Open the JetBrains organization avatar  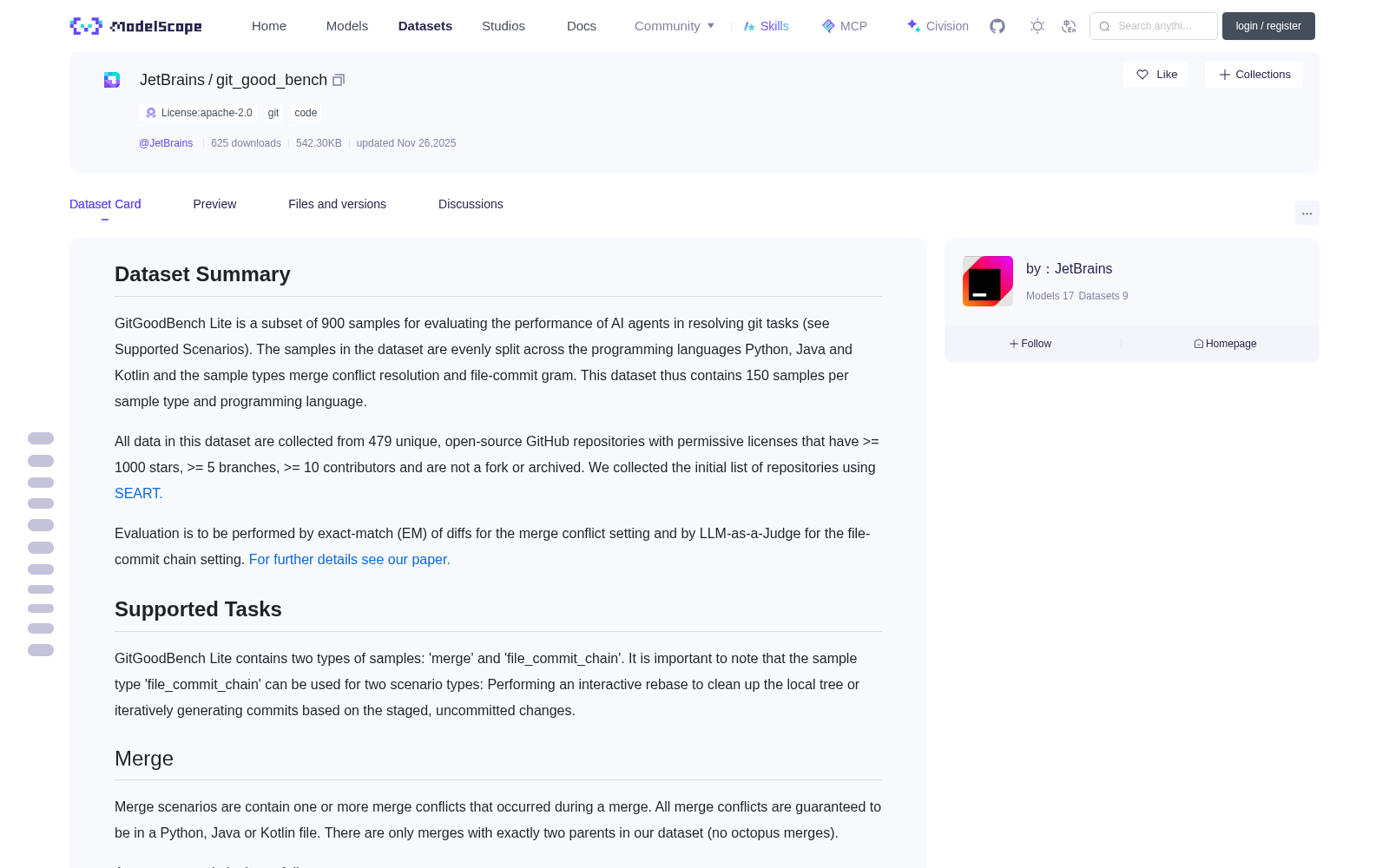(988, 281)
